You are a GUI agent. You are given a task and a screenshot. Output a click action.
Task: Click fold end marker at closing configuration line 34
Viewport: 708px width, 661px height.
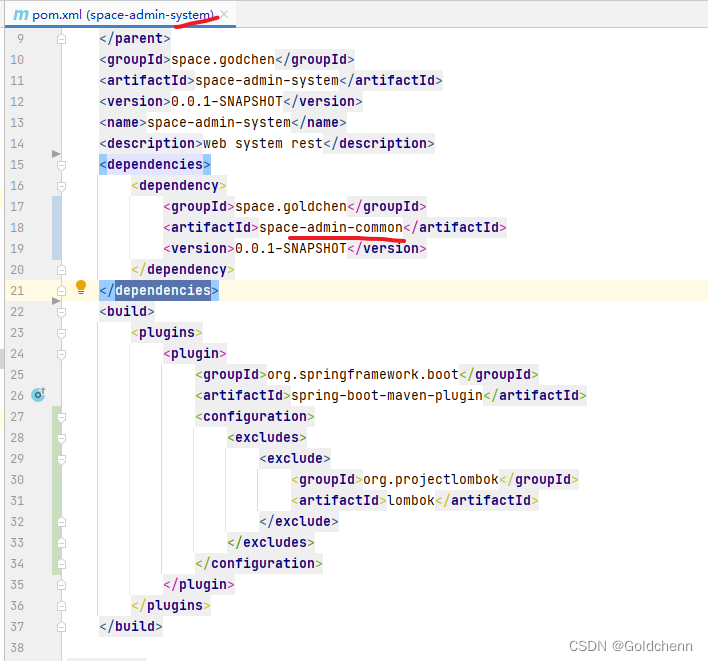62,564
